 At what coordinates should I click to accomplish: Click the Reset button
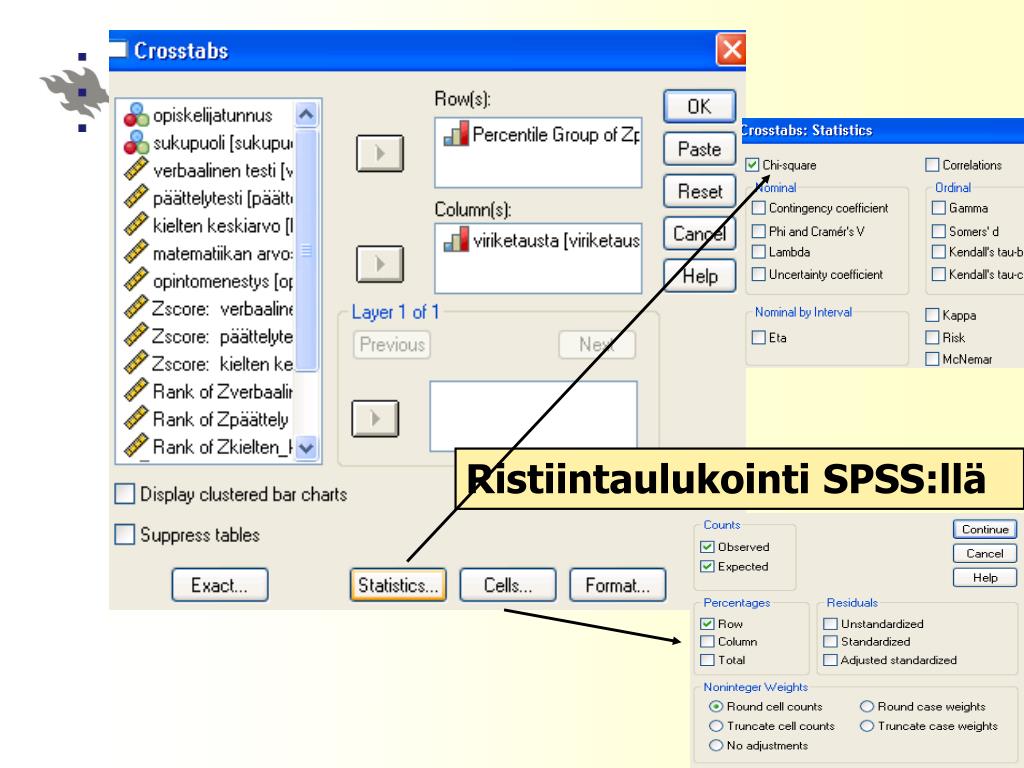tap(699, 191)
